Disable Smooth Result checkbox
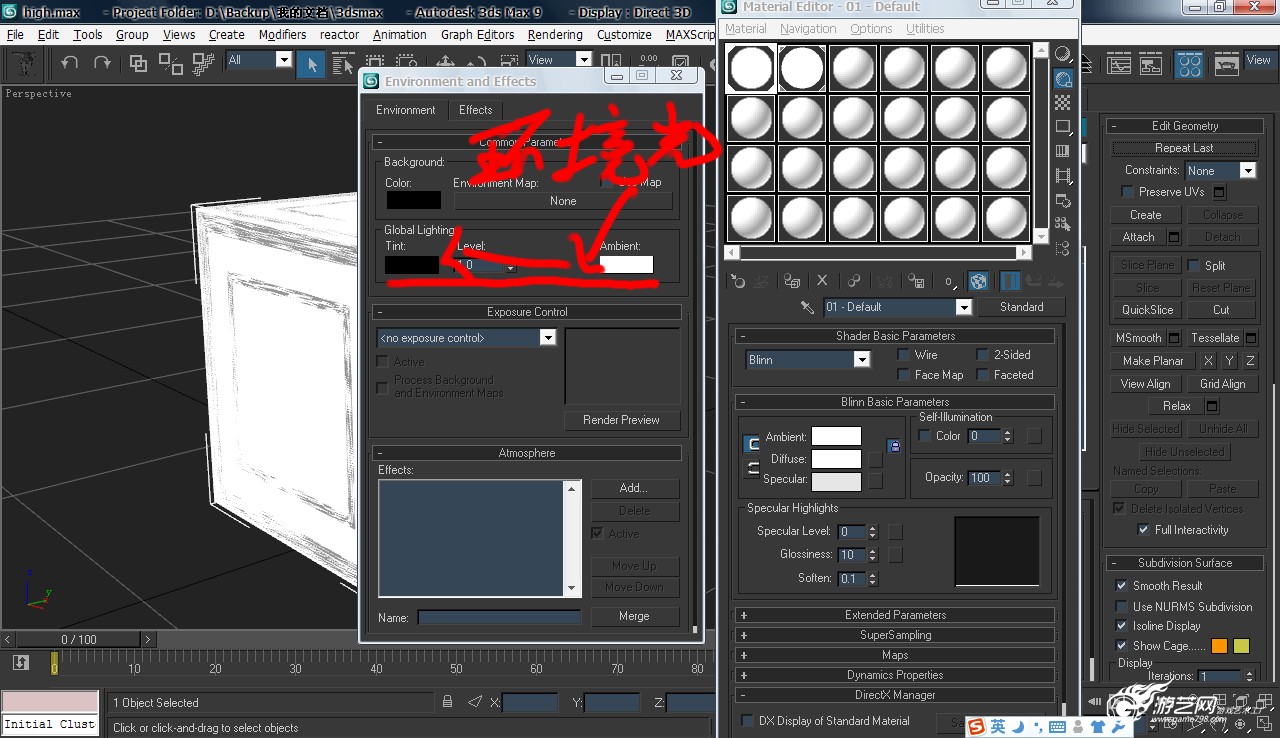The width and height of the screenshot is (1280, 738). point(1121,586)
